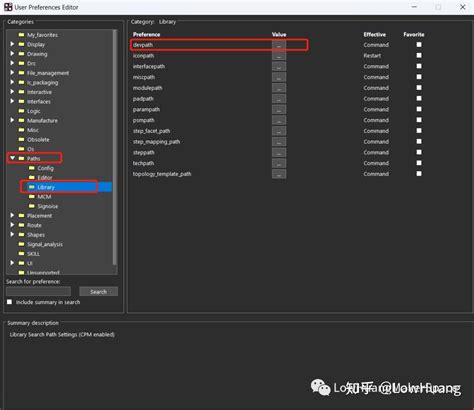Select the Signoise subfolder icon
Image resolution: width=474 pixels, height=410 pixels.
[32, 206]
